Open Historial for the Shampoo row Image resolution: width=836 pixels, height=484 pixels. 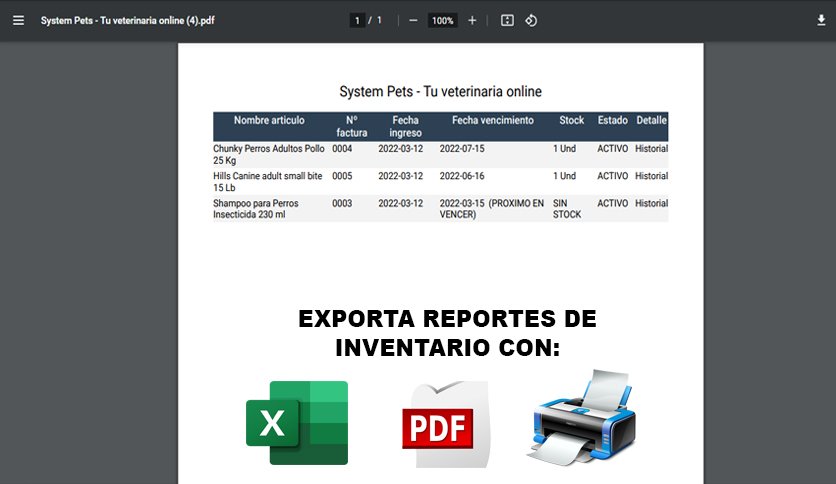click(x=652, y=203)
